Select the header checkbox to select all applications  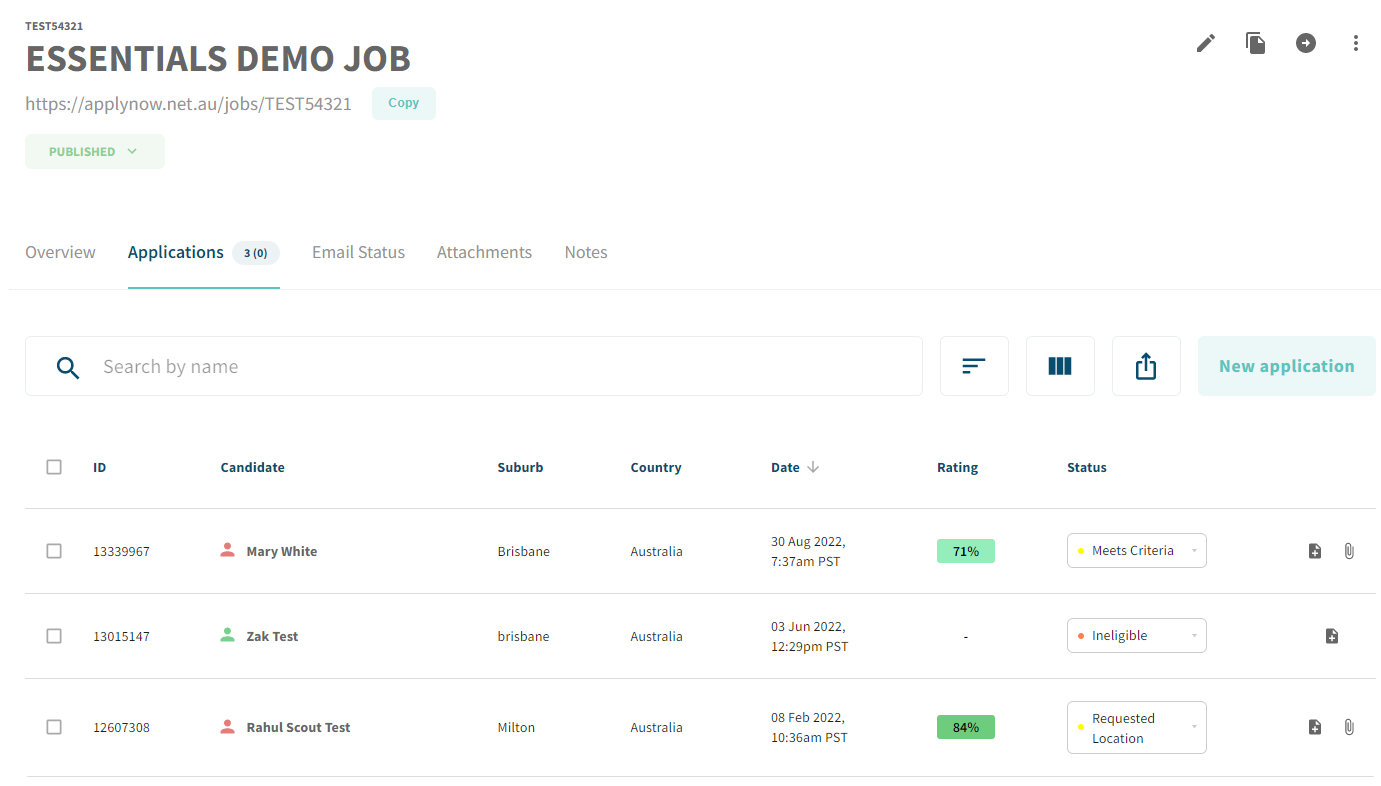pyautogui.click(x=54, y=467)
